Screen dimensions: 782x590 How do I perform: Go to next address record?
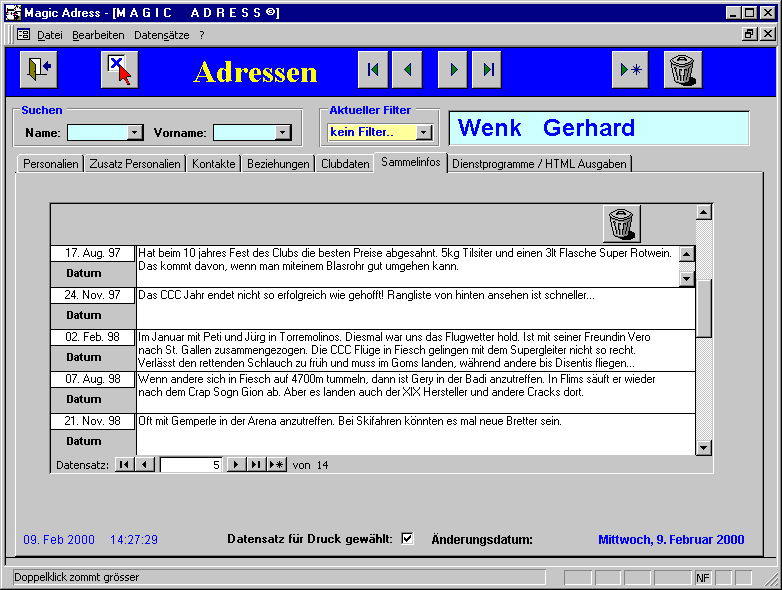pos(453,70)
